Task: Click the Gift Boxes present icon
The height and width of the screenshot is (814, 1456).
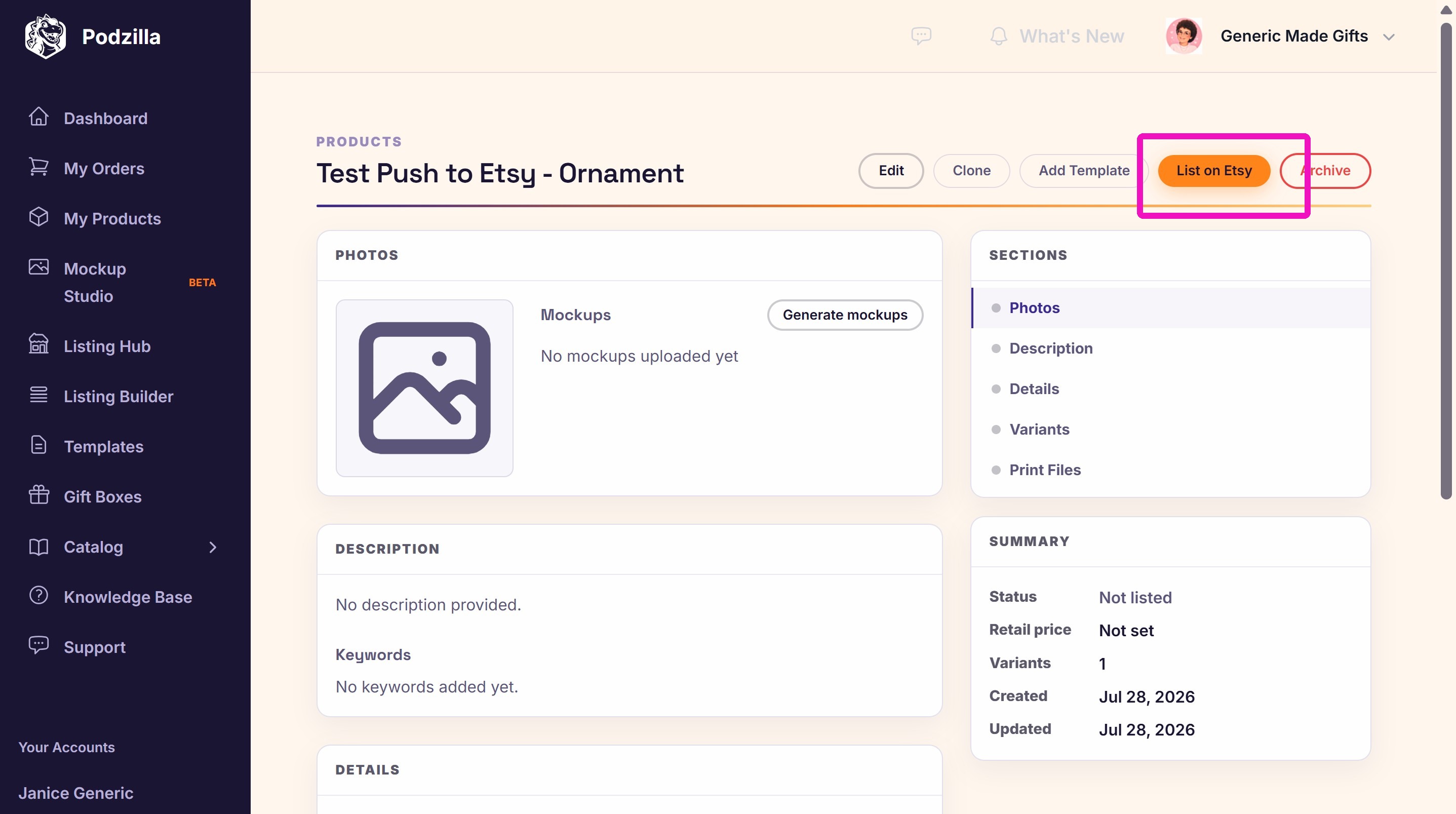Action: (38, 495)
